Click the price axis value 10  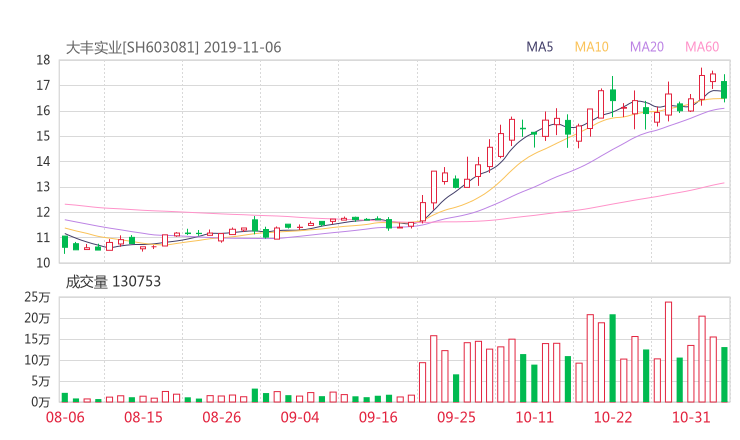pyautogui.click(x=43, y=263)
